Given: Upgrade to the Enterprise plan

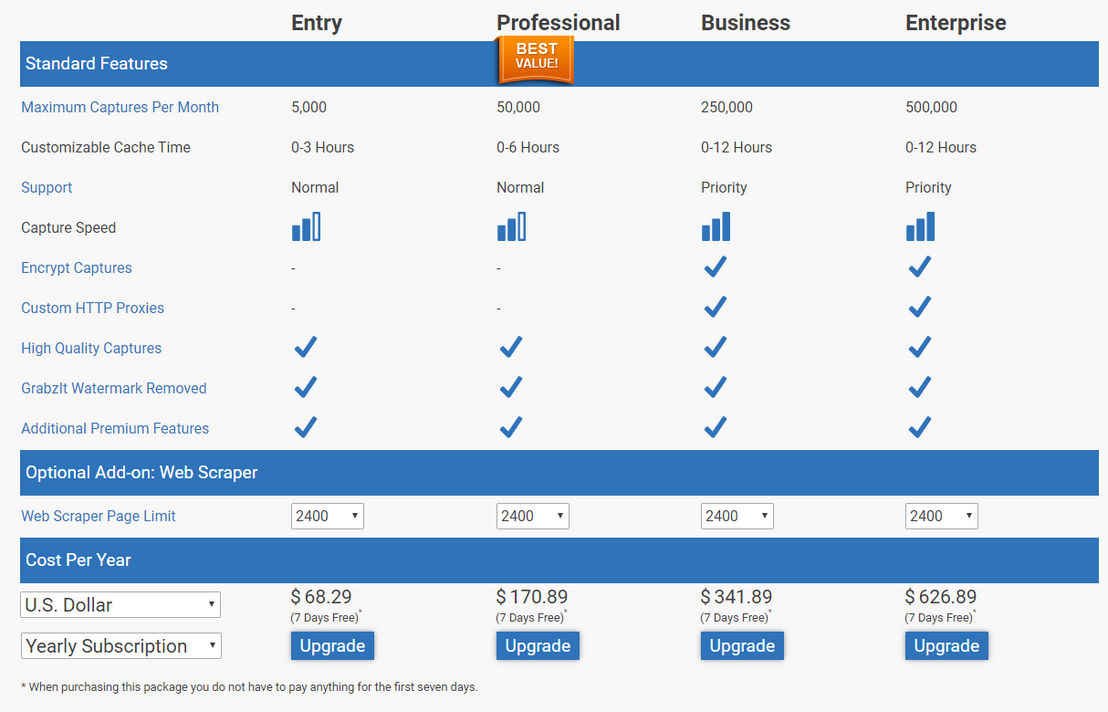Looking at the screenshot, I should pos(946,646).
